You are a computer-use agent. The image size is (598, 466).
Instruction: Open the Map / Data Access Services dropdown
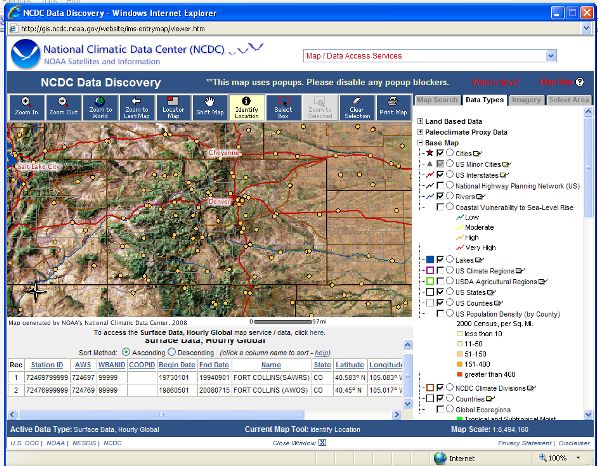coord(550,56)
